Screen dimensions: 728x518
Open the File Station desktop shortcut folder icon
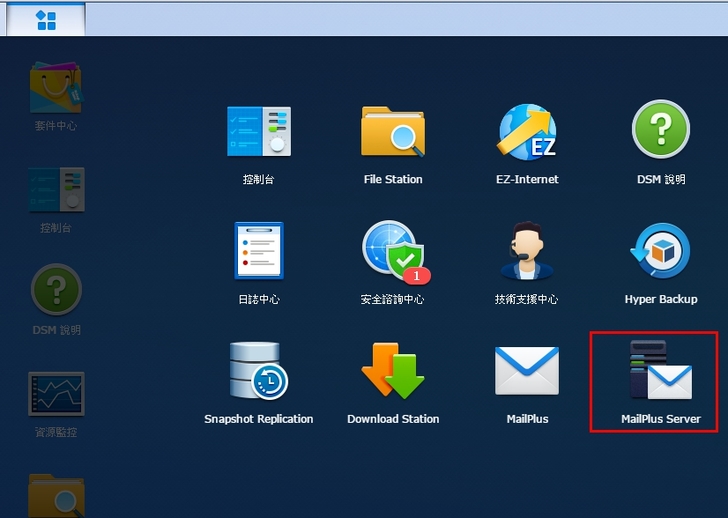tap(56, 495)
